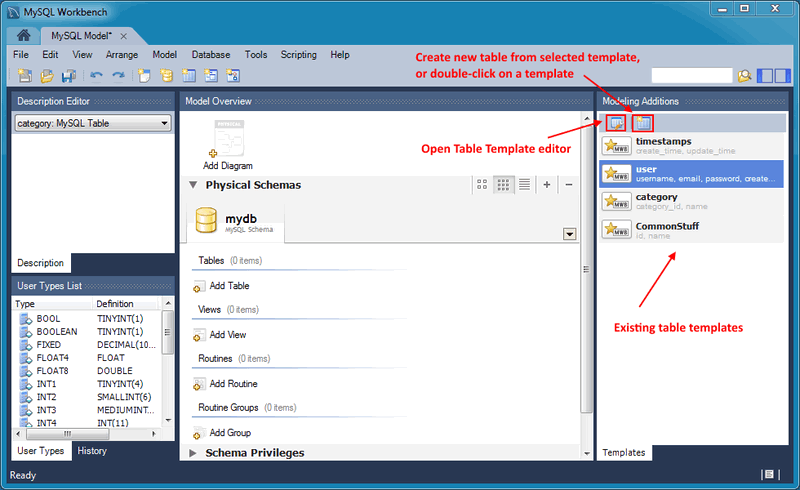Click the Add new schema toolbar icon
This screenshot has width=800, height=490.
click(x=166, y=76)
